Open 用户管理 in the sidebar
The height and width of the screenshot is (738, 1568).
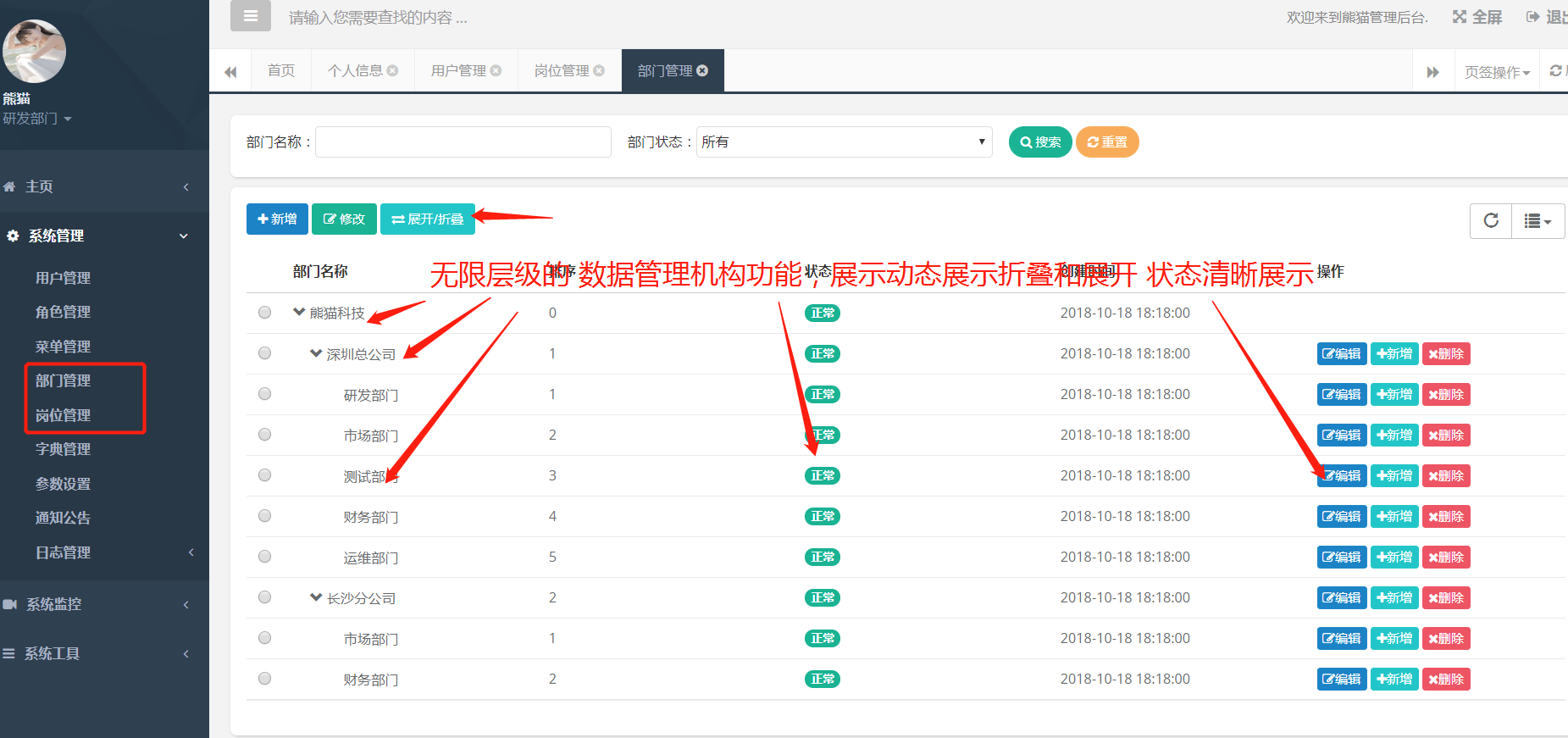click(63, 278)
